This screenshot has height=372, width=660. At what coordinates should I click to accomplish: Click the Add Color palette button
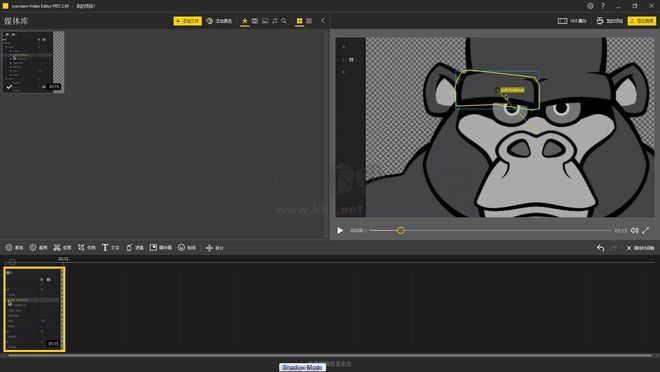[219, 21]
